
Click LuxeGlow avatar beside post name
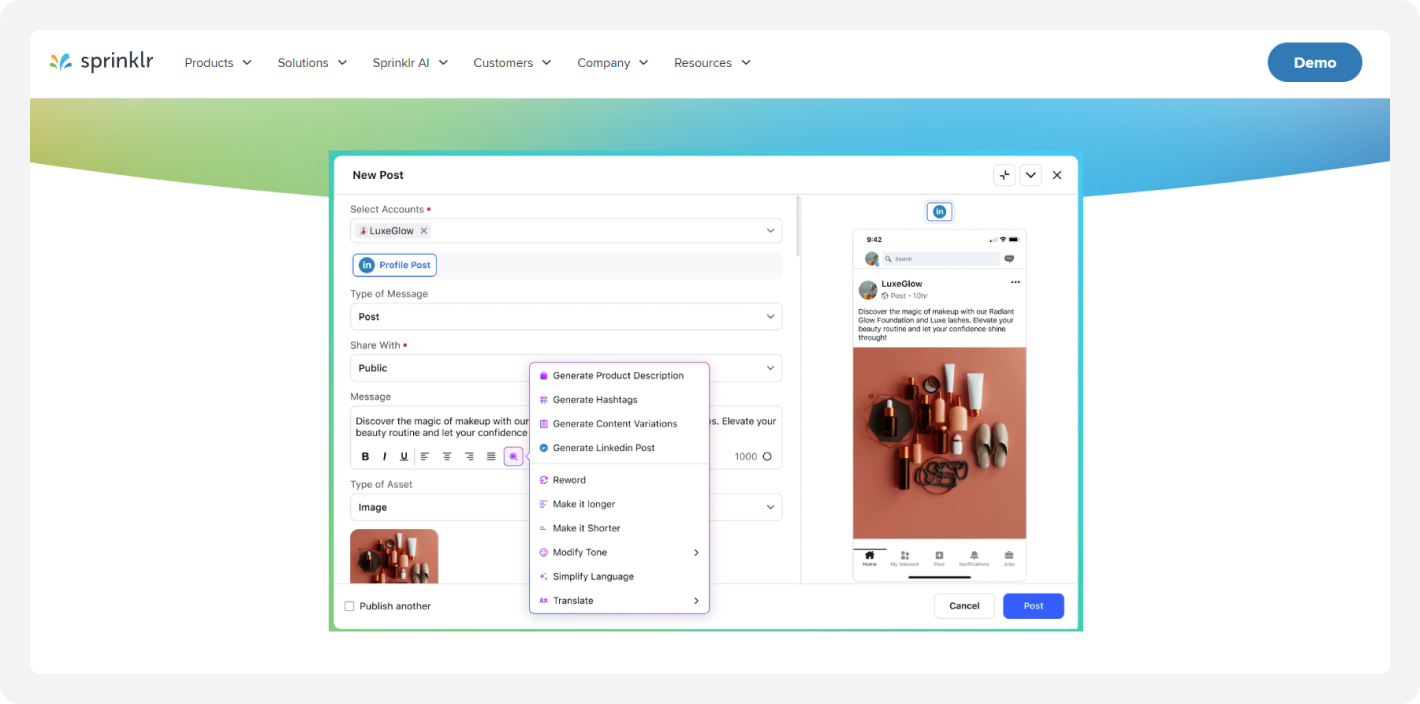(868, 289)
